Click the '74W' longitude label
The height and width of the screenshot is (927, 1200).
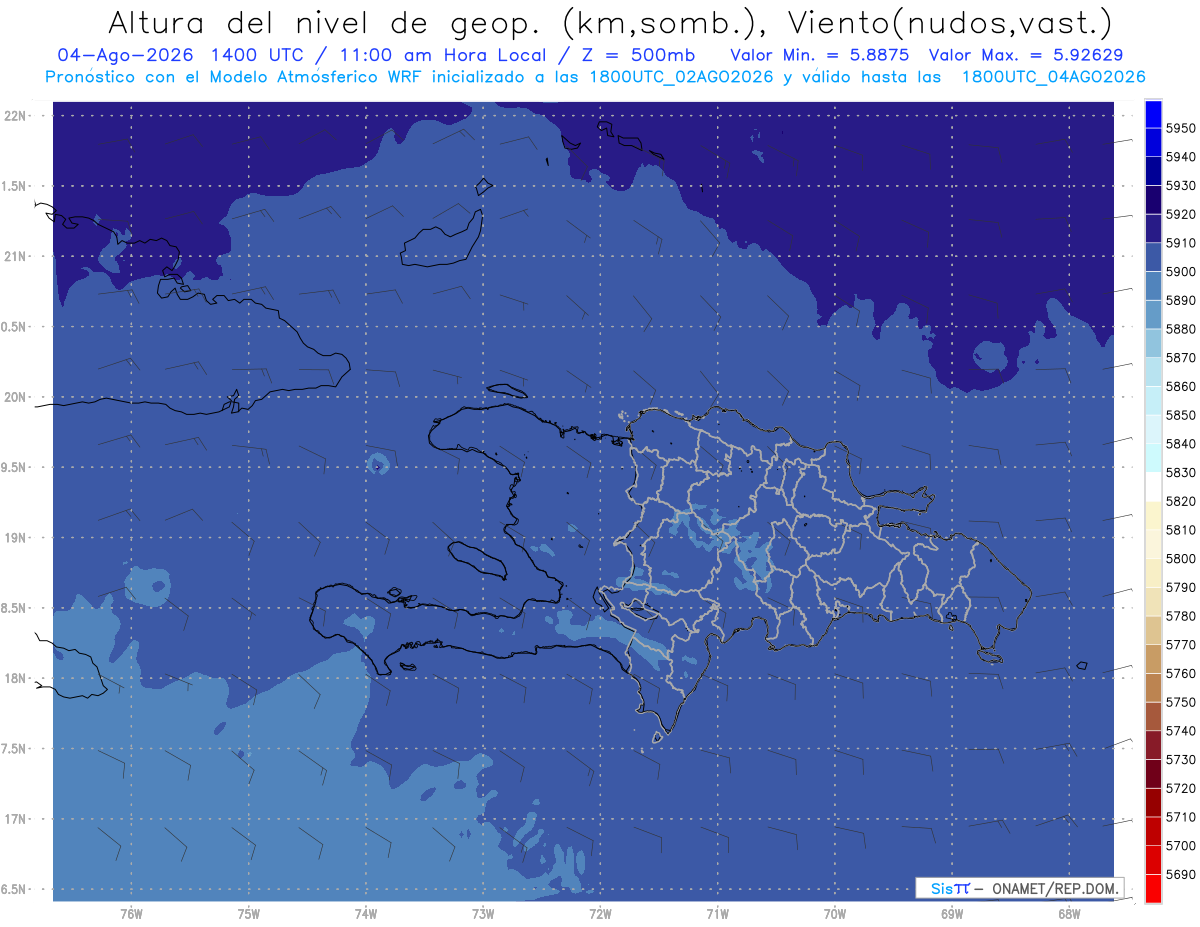[365, 914]
